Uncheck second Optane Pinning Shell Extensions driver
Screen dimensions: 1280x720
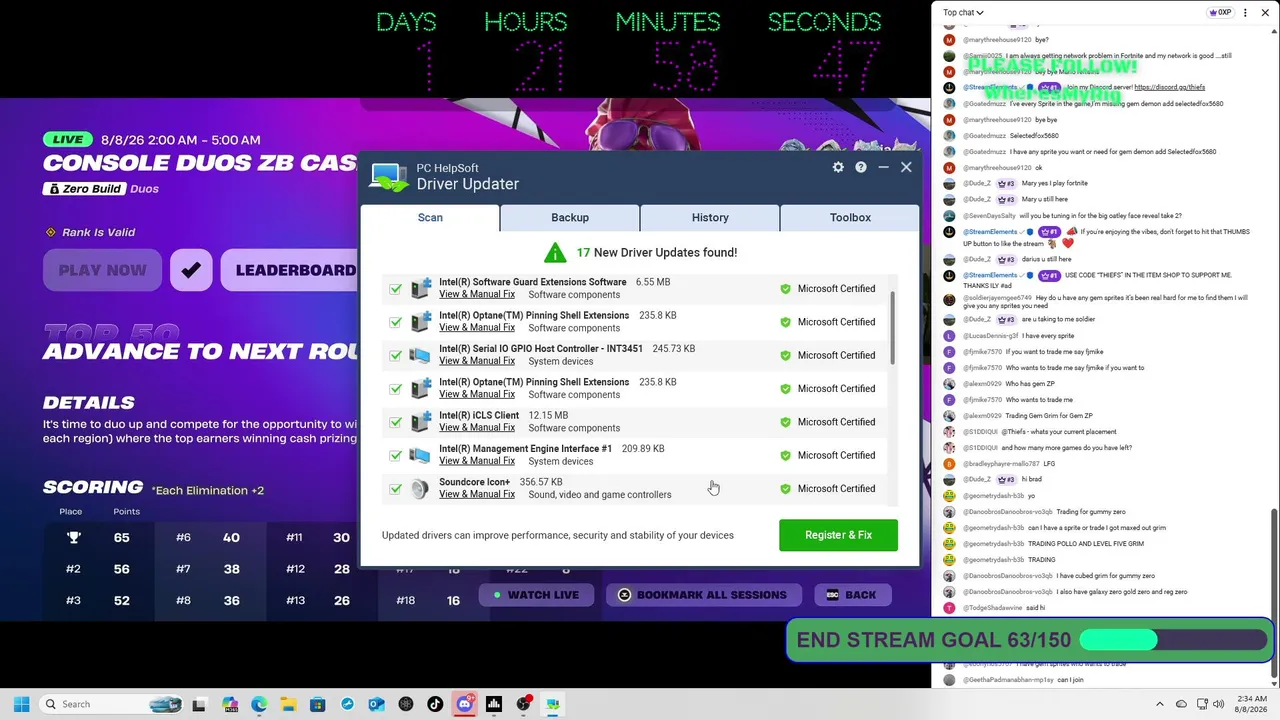396,389
